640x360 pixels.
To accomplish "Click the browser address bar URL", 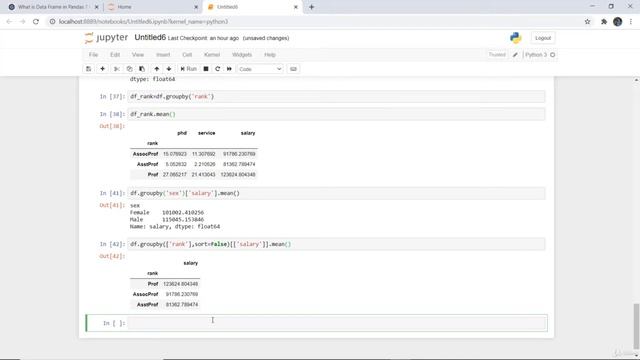I will coord(143,22).
